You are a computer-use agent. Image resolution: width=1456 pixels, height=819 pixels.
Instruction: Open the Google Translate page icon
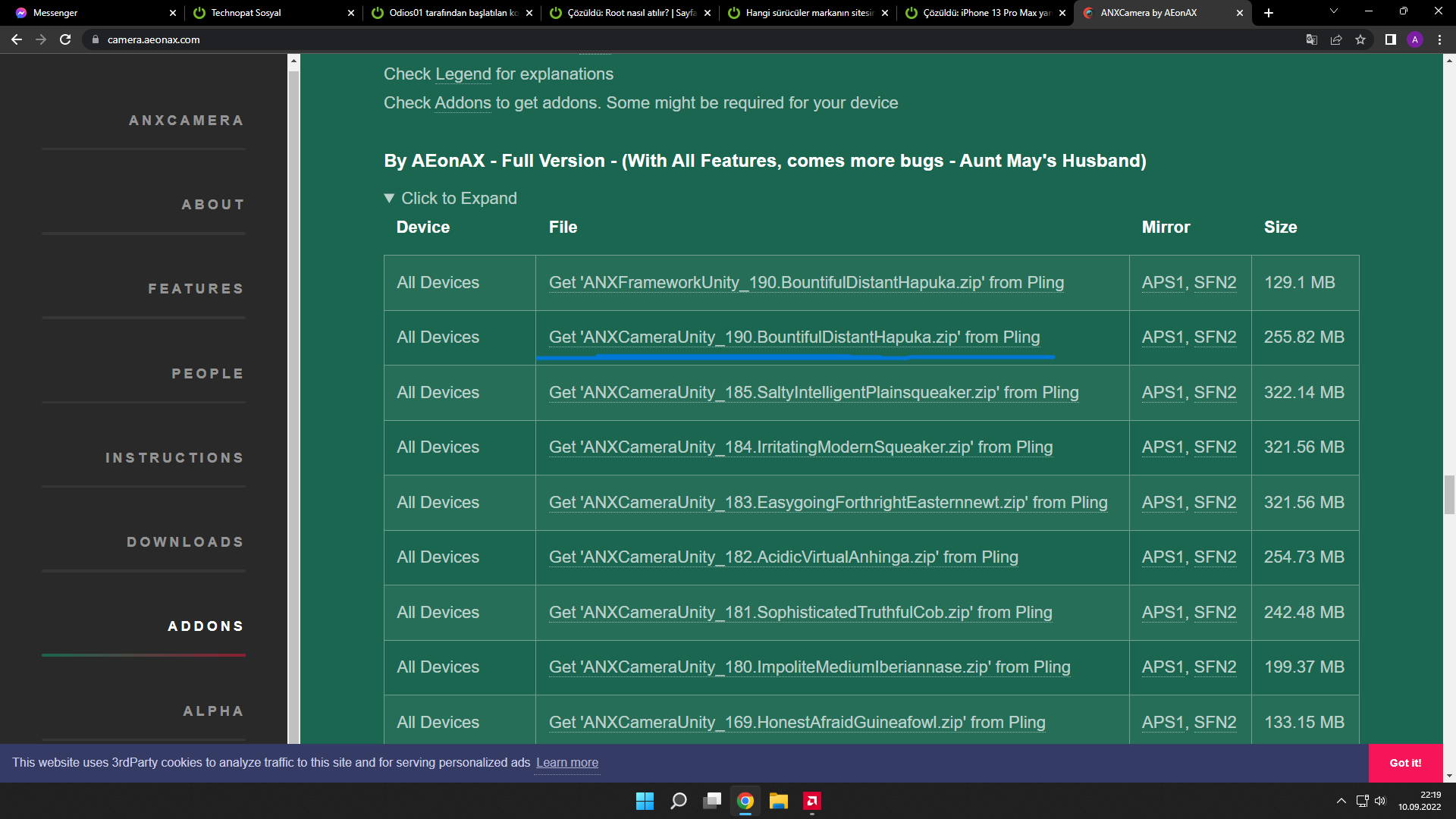[1311, 39]
